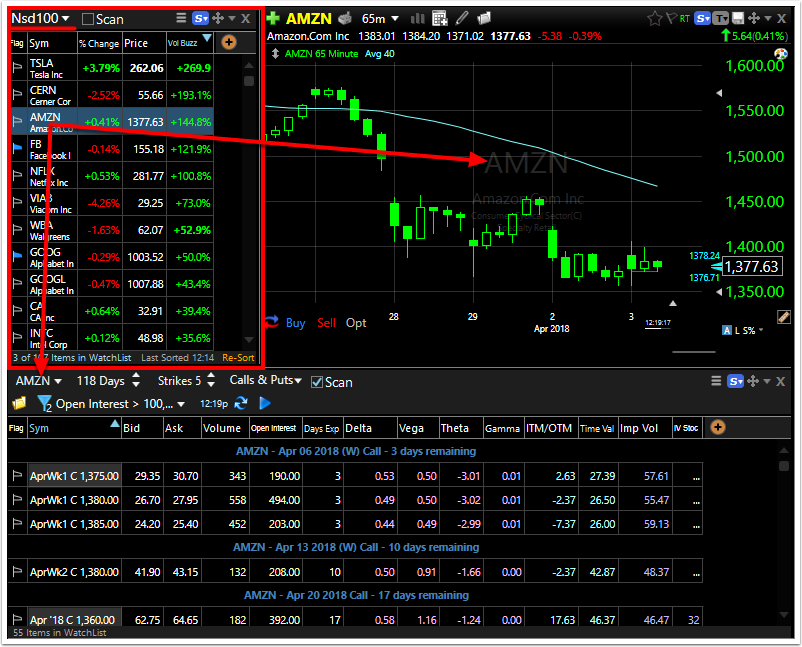Add a column with the watchlist plus button
This screenshot has width=802, height=647.
tap(229, 42)
